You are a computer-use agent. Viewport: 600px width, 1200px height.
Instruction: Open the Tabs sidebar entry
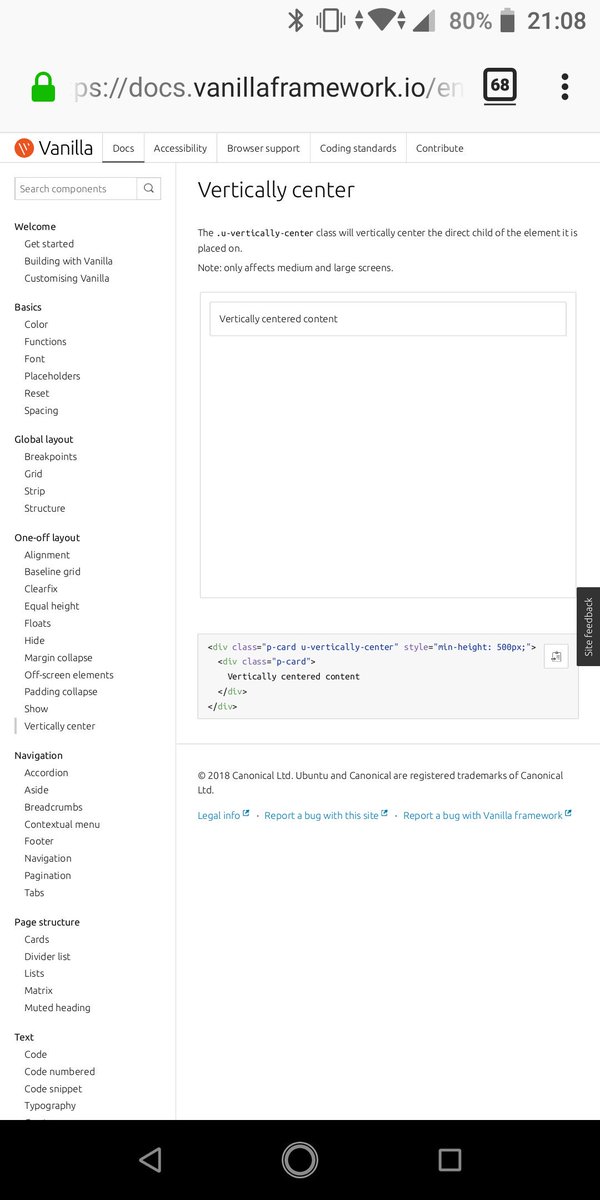pos(34,893)
